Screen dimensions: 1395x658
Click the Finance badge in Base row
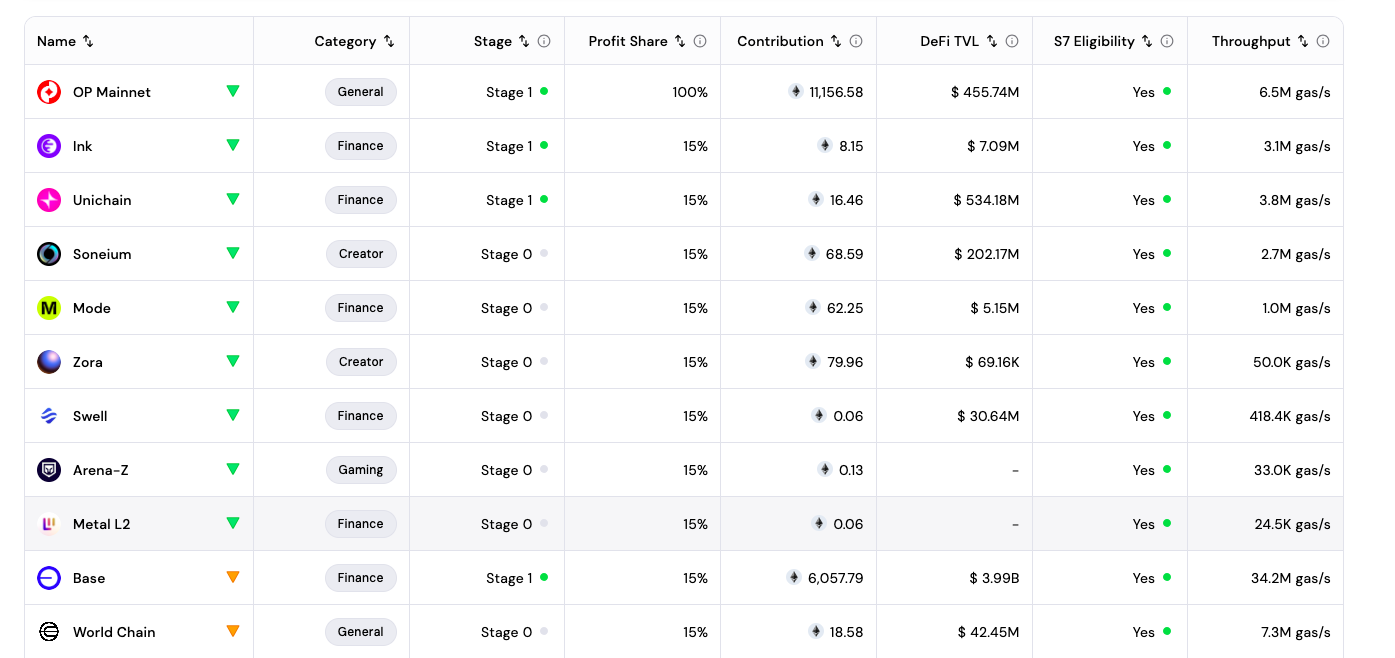[361, 578]
